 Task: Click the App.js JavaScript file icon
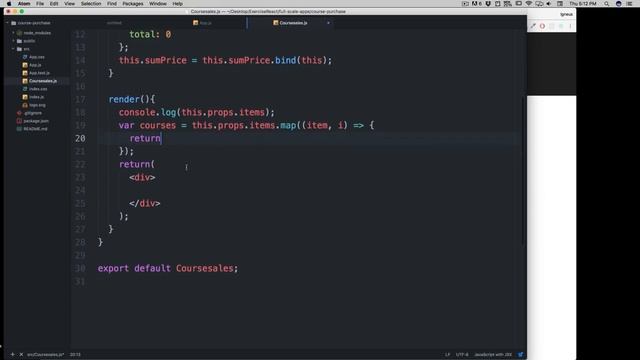25,65
